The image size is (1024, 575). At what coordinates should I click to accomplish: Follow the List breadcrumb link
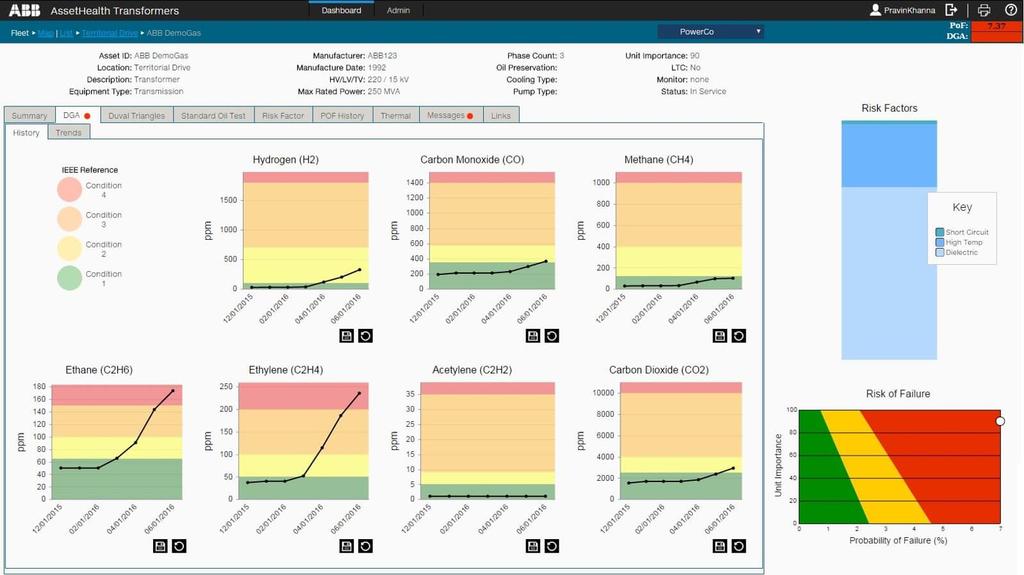[x=67, y=33]
